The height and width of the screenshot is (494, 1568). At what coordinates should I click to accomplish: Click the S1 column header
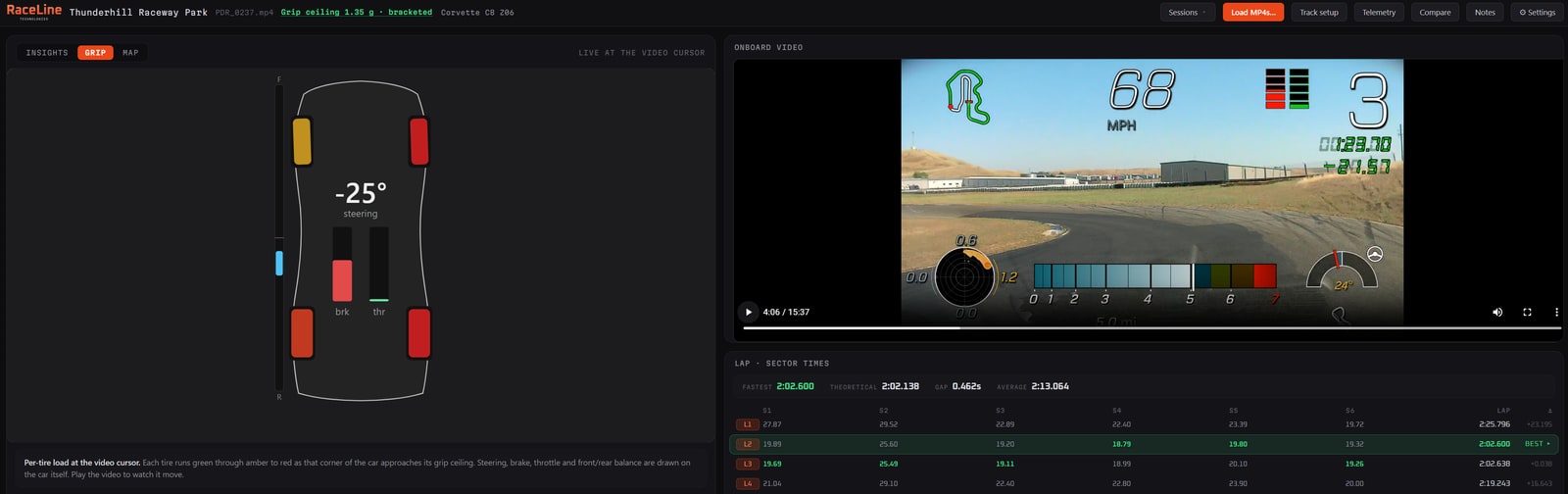click(766, 411)
